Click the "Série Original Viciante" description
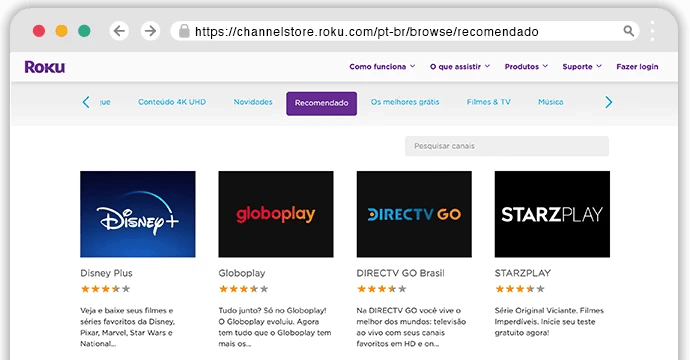This screenshot has height=360, width=690. click(x=549, y=322)
